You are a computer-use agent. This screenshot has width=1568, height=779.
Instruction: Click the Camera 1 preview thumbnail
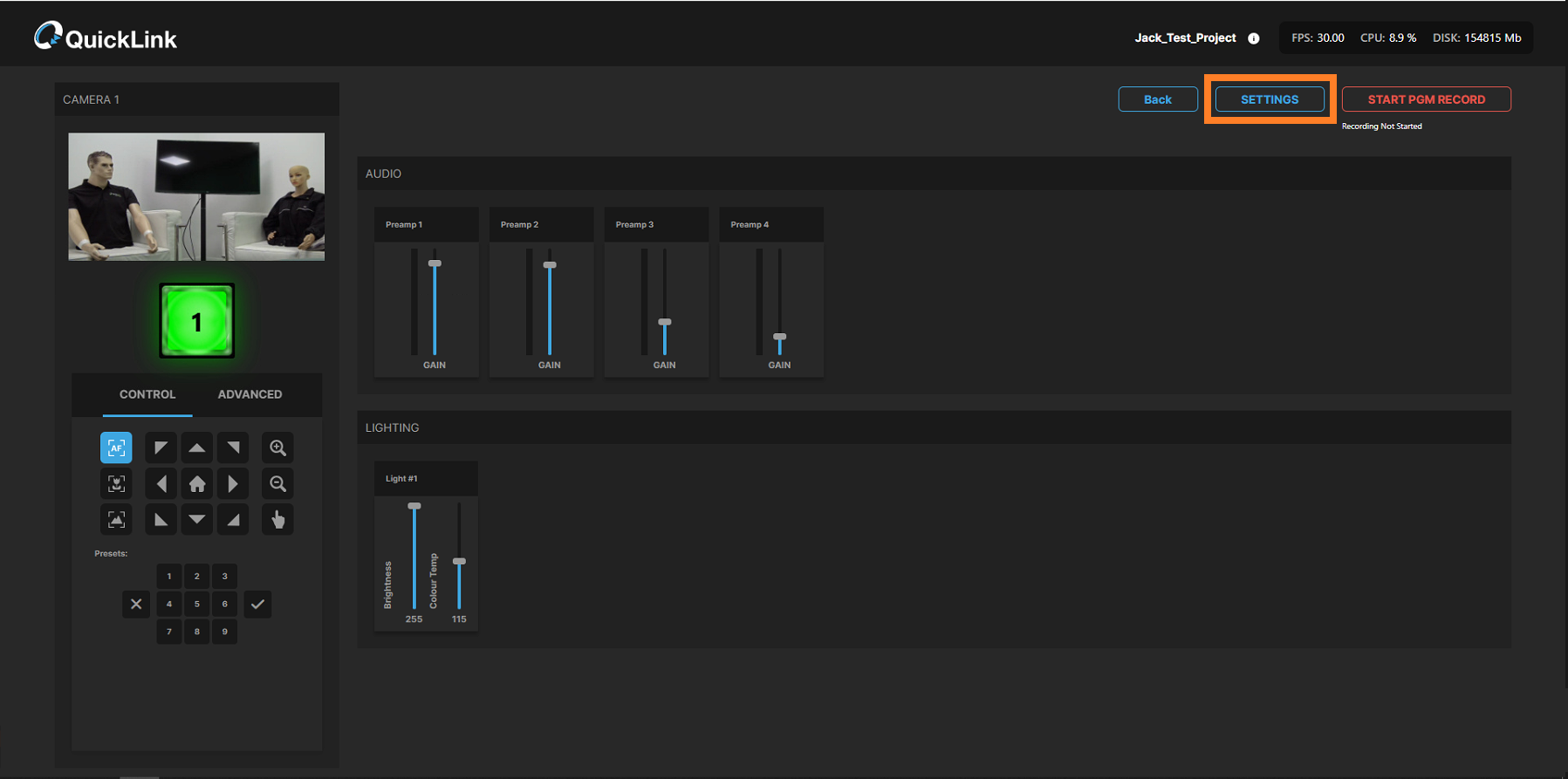(x=196, y=196)
